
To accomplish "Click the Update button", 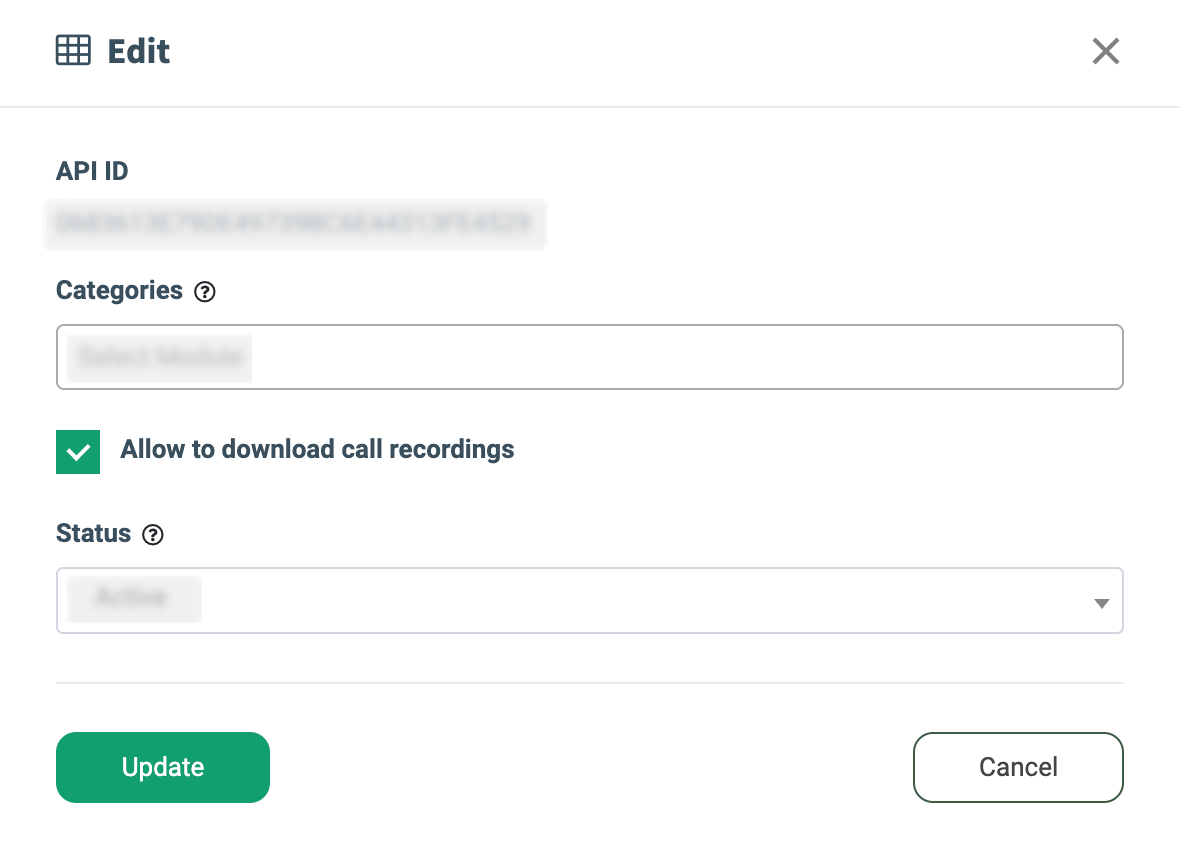I will tap(163, 767).
